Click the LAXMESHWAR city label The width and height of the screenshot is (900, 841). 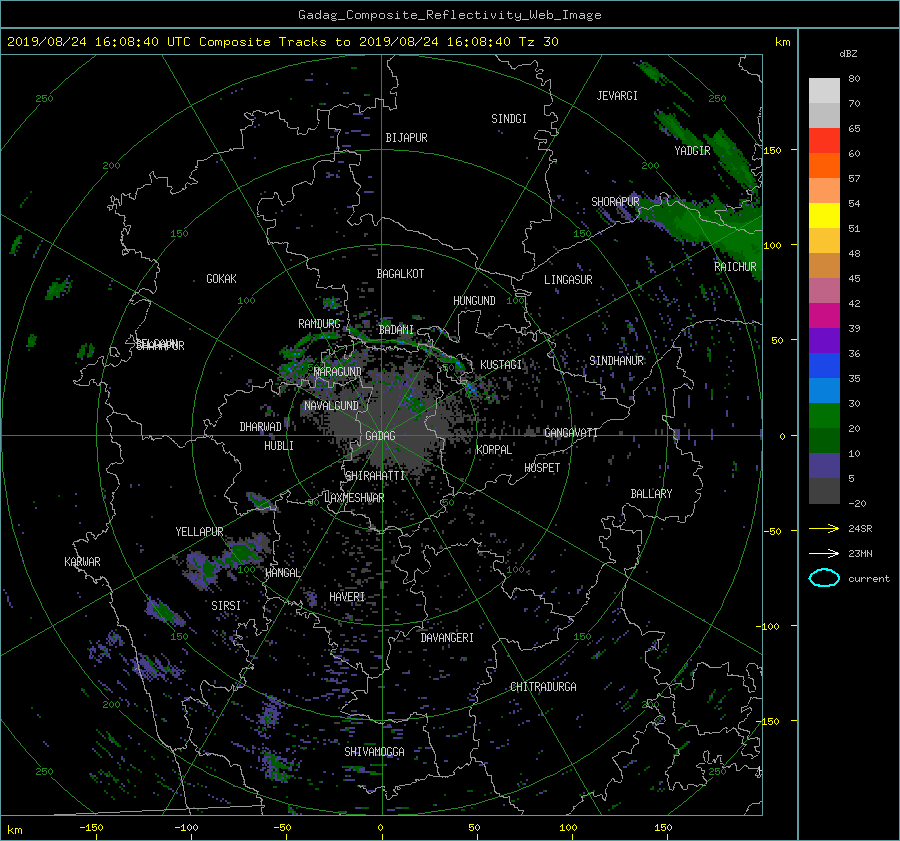[354, 498]
